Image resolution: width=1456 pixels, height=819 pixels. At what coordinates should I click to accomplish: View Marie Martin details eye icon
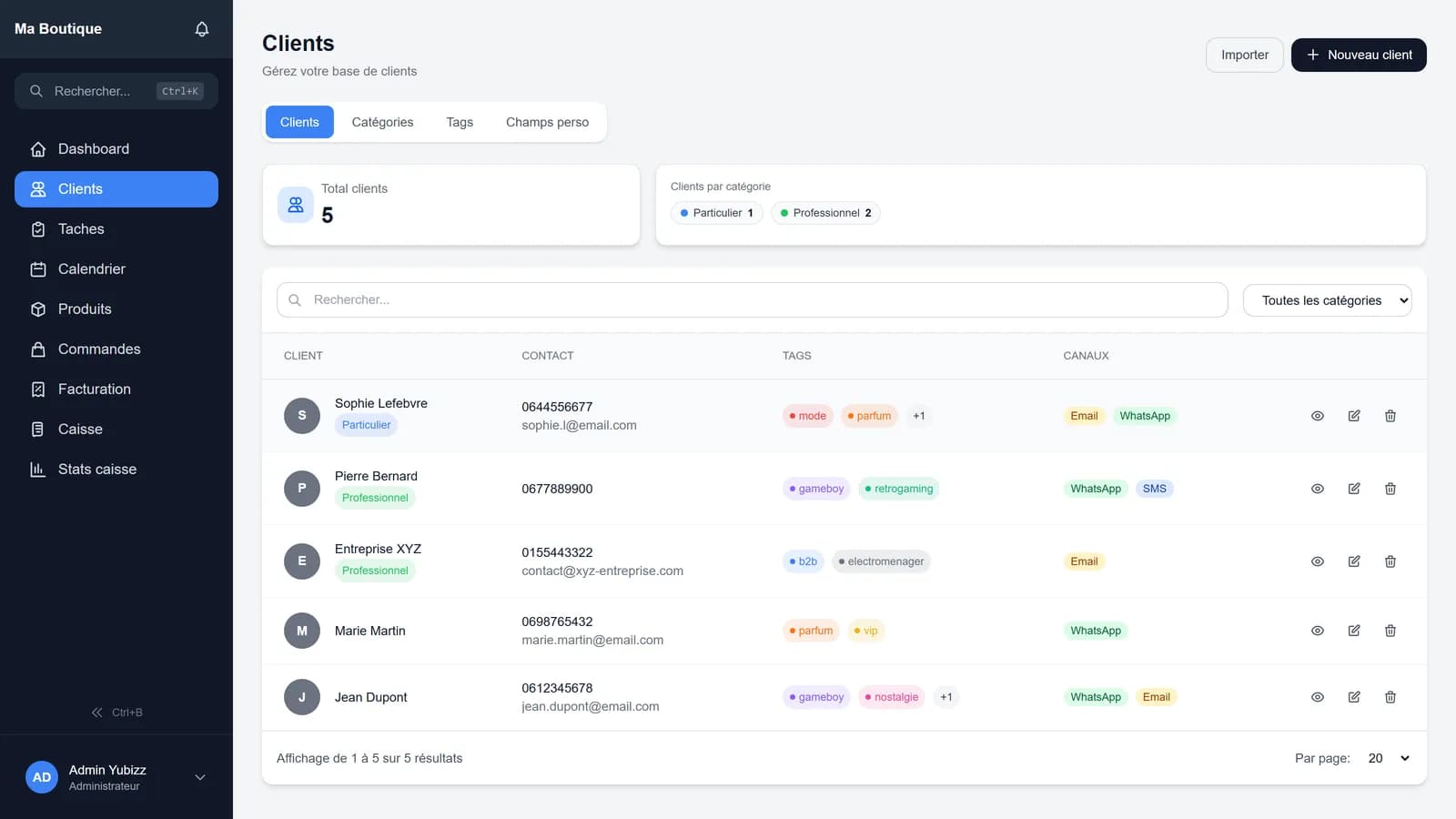(1318, 631)
